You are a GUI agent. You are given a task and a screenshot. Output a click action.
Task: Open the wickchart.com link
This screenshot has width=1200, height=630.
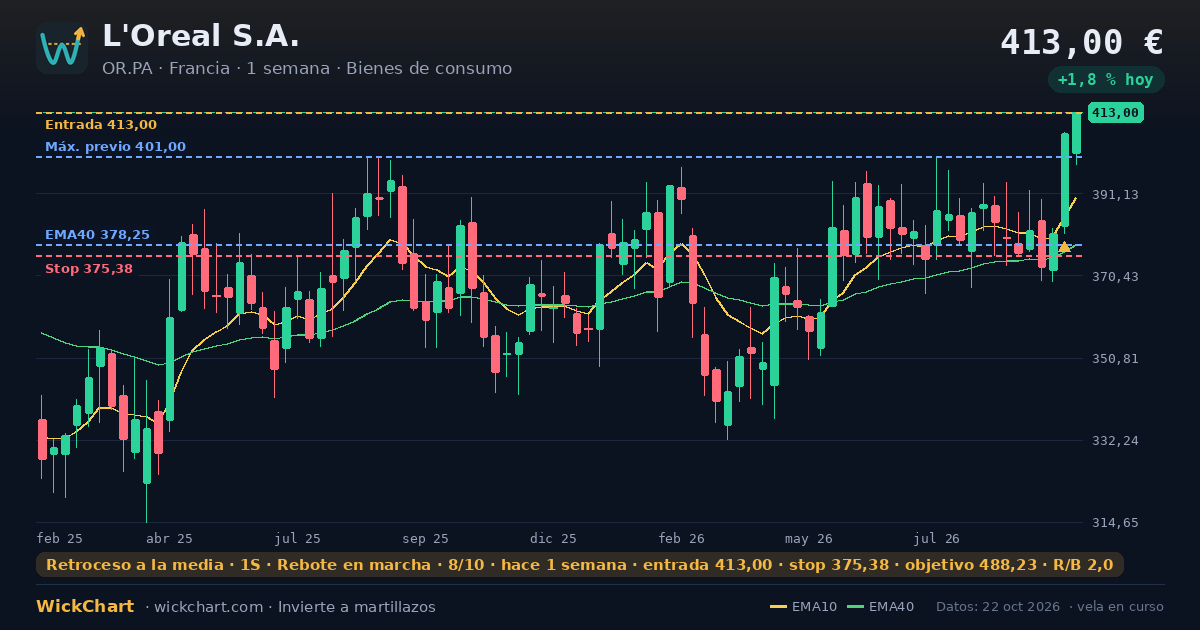tap(207, 607)
